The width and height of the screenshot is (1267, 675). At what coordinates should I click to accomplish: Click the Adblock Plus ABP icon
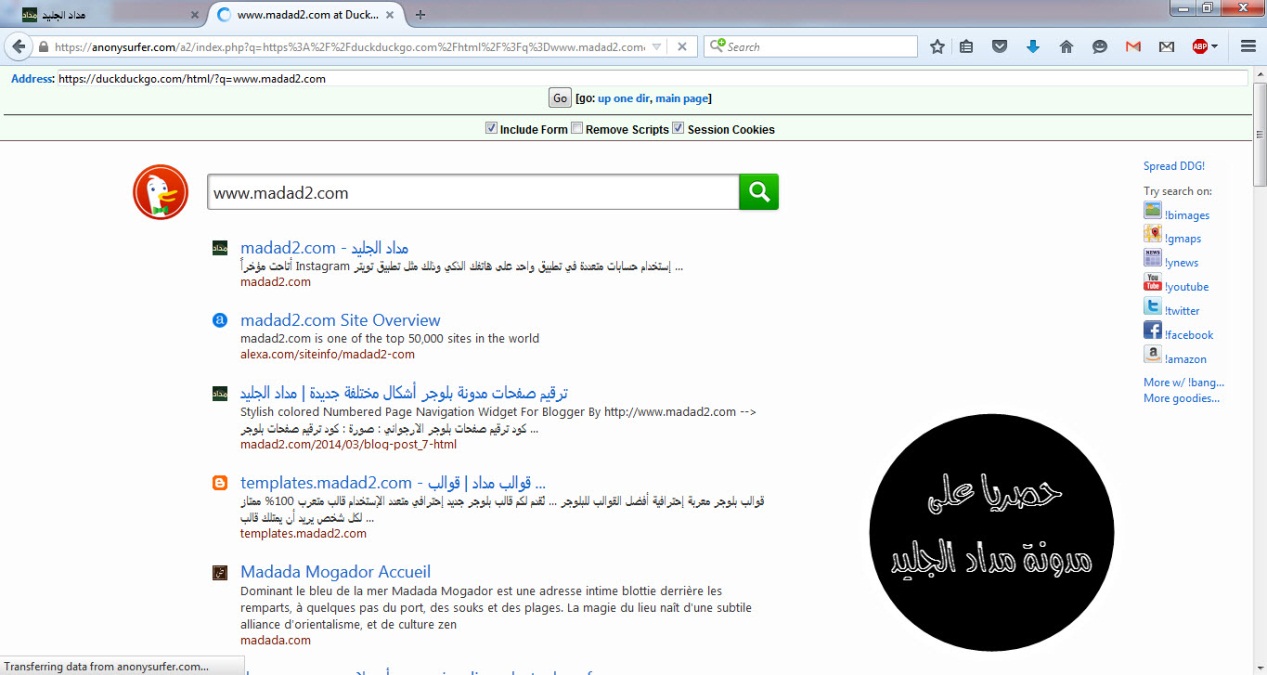[x=1200, y=46]
